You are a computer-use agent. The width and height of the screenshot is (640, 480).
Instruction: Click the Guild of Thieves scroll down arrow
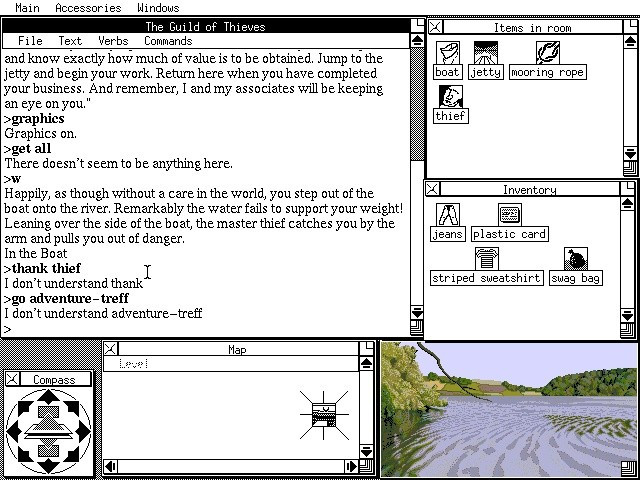click(x=417, y=313)
